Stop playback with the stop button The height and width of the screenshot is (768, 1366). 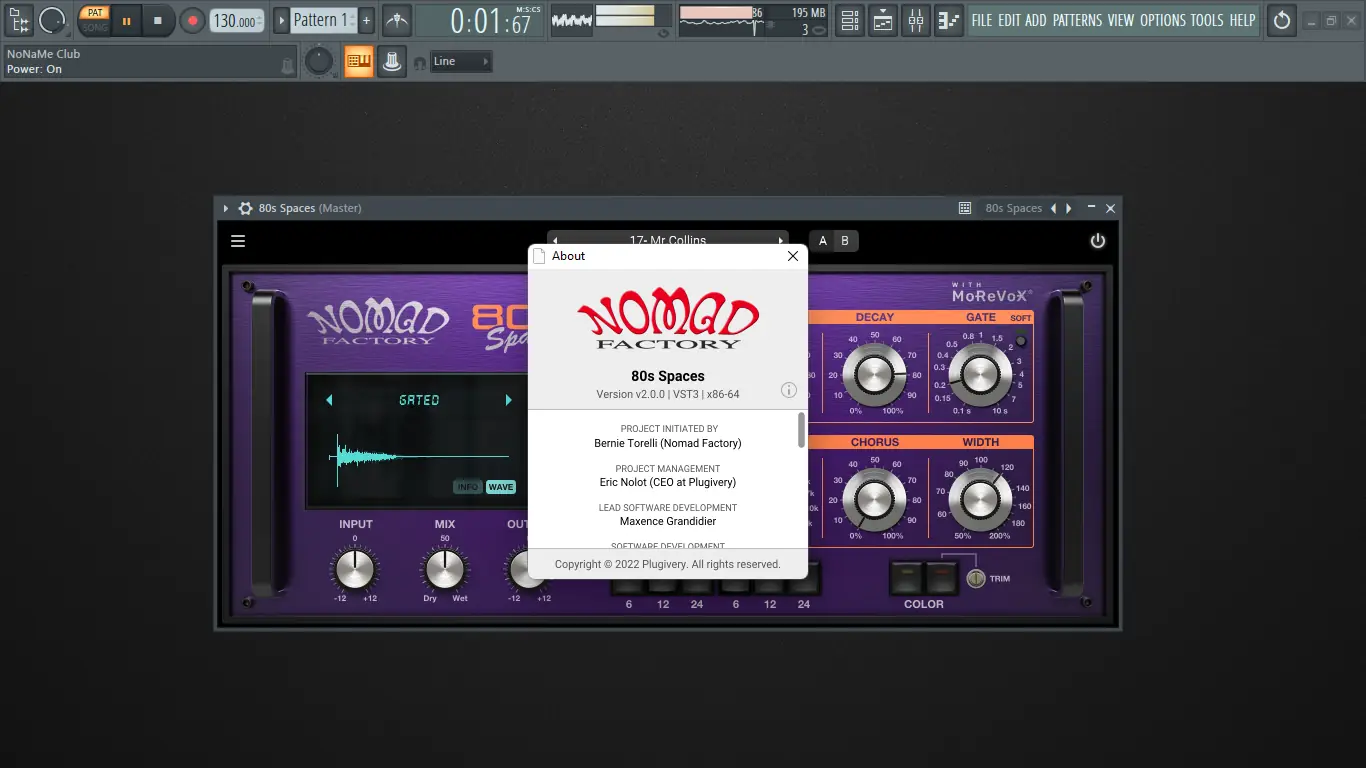tap(158, 20)
